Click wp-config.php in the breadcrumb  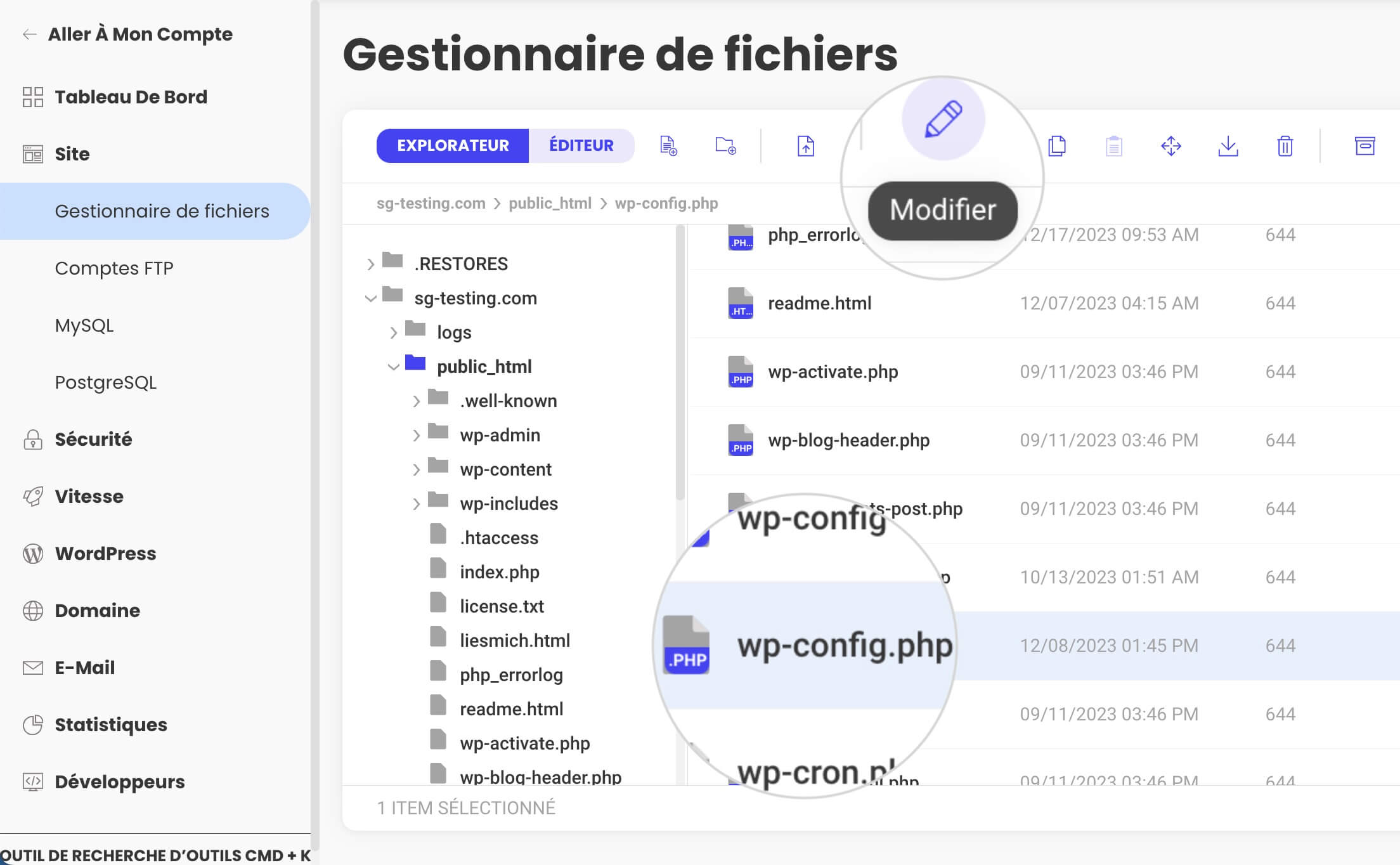point(666,204)
